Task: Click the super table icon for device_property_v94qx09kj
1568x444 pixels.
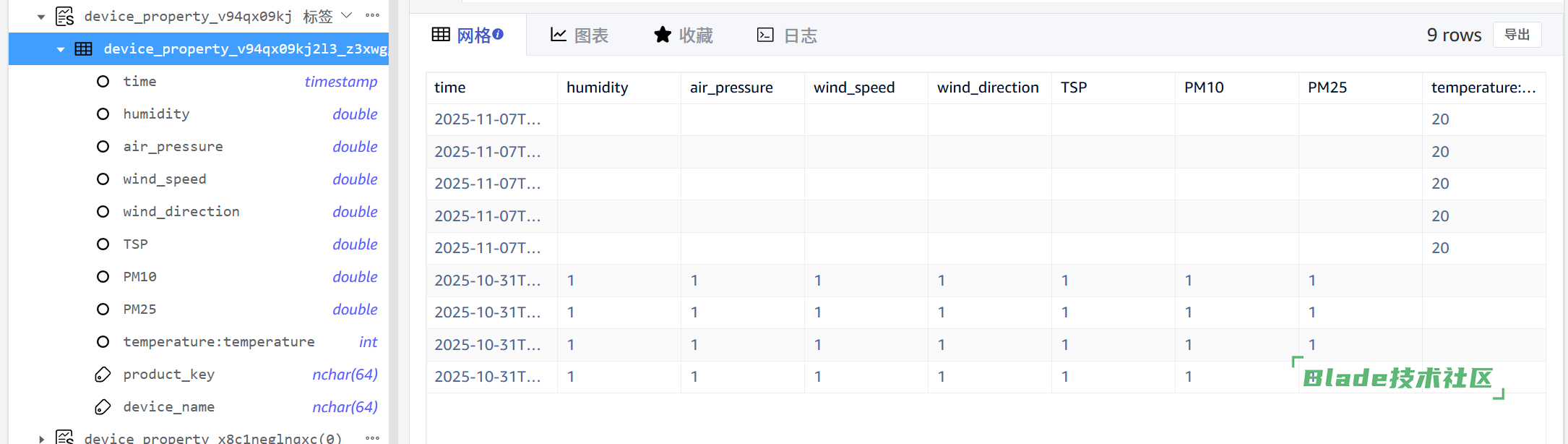Action: (65, 16)
